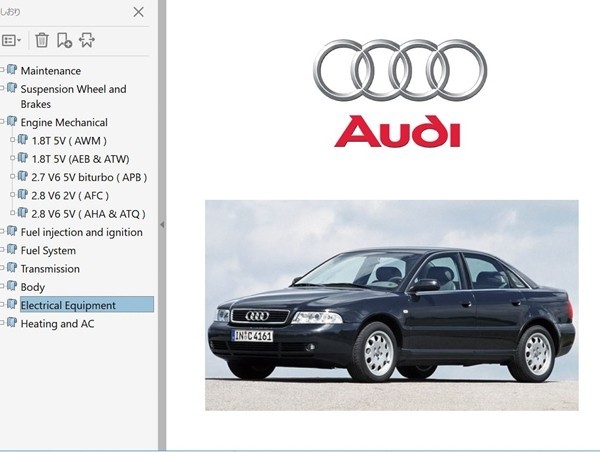Go to 1.8T 5V (AWM) bookmark
The image size is (600, 452).
pyautogui.click(x=68, y=141)
